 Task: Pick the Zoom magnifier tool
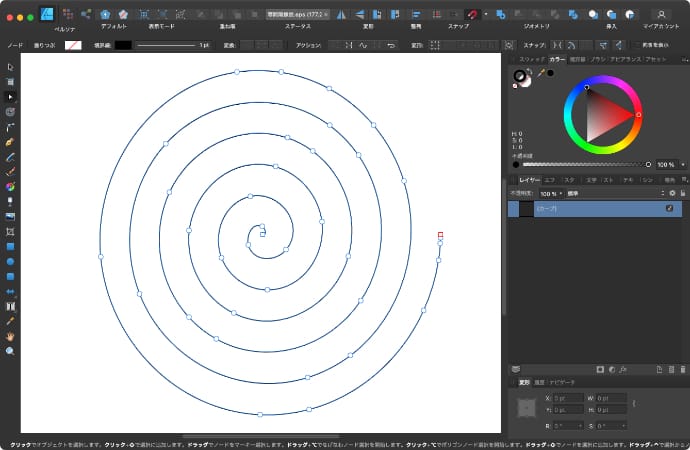coord(10,351)
